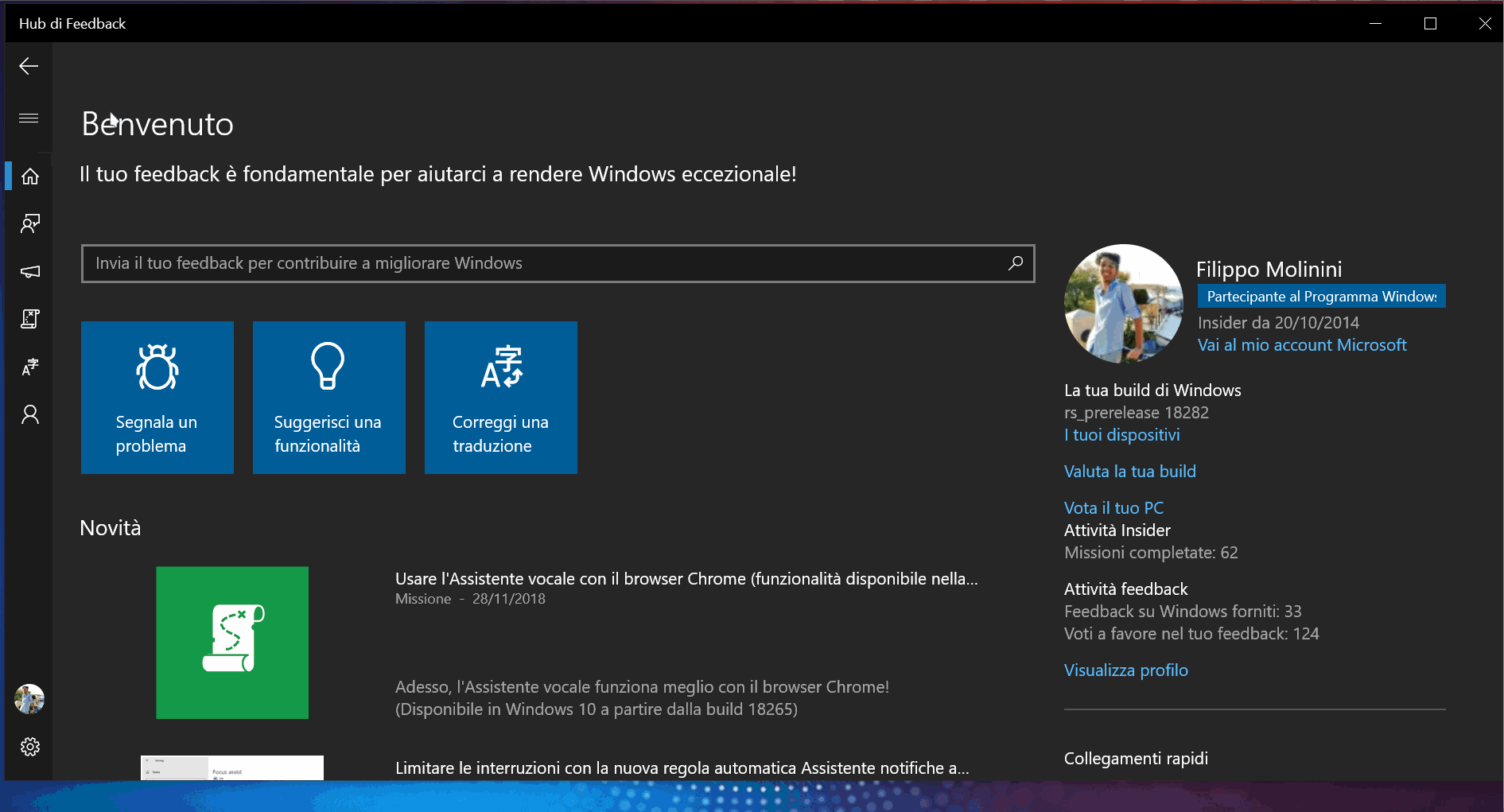The width and height of the screenshot is (1504, 812).
Task: Click Adesso, l'Assistente vocale description text
Action: pyautogui.click(x=642, y=698)
